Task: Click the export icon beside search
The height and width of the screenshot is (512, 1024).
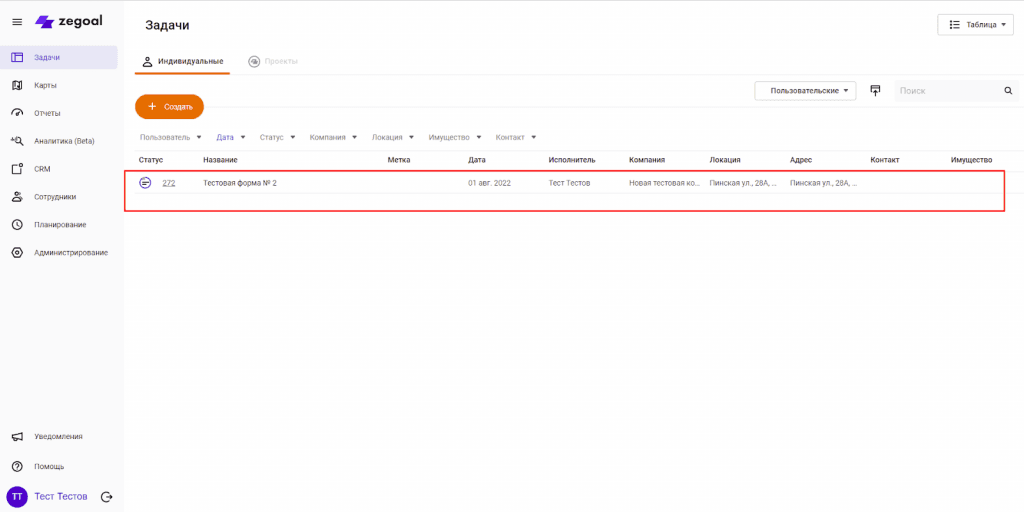Action: click(875, 91)
